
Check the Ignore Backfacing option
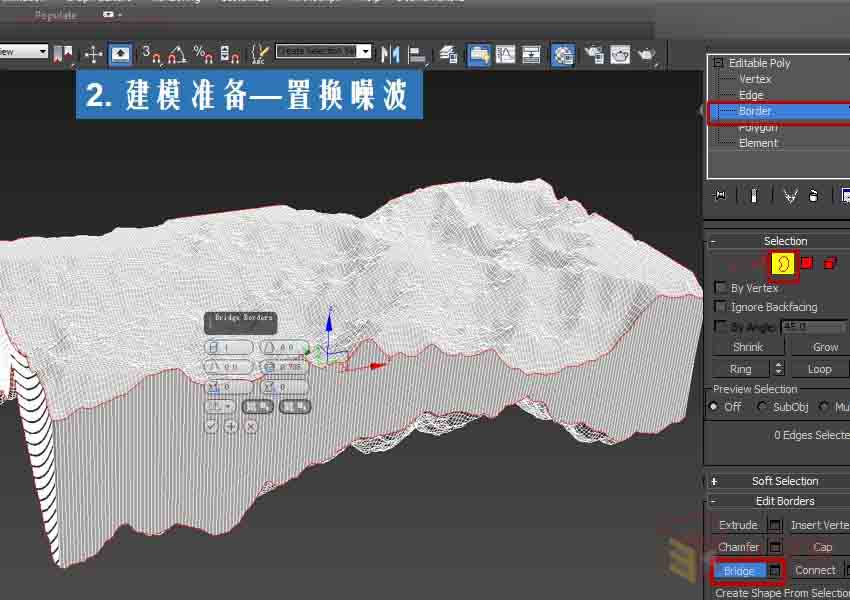point(721,307)
